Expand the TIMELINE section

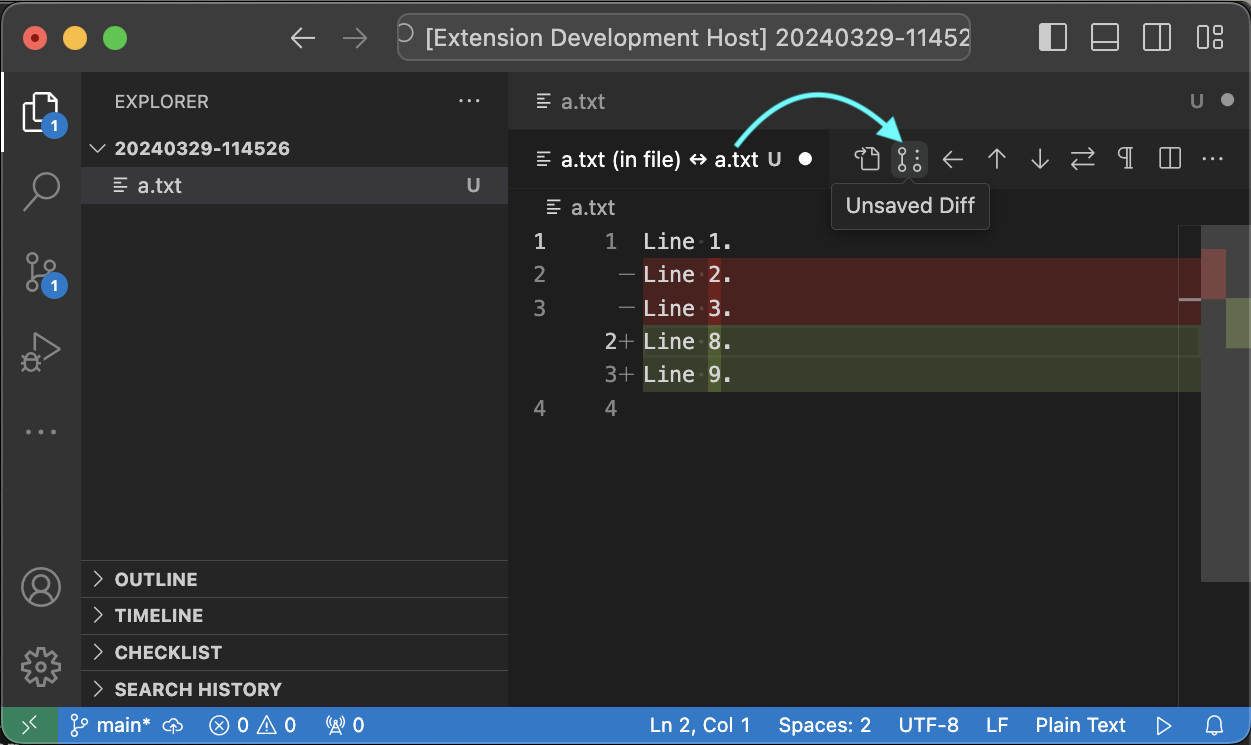coord(158,616)
